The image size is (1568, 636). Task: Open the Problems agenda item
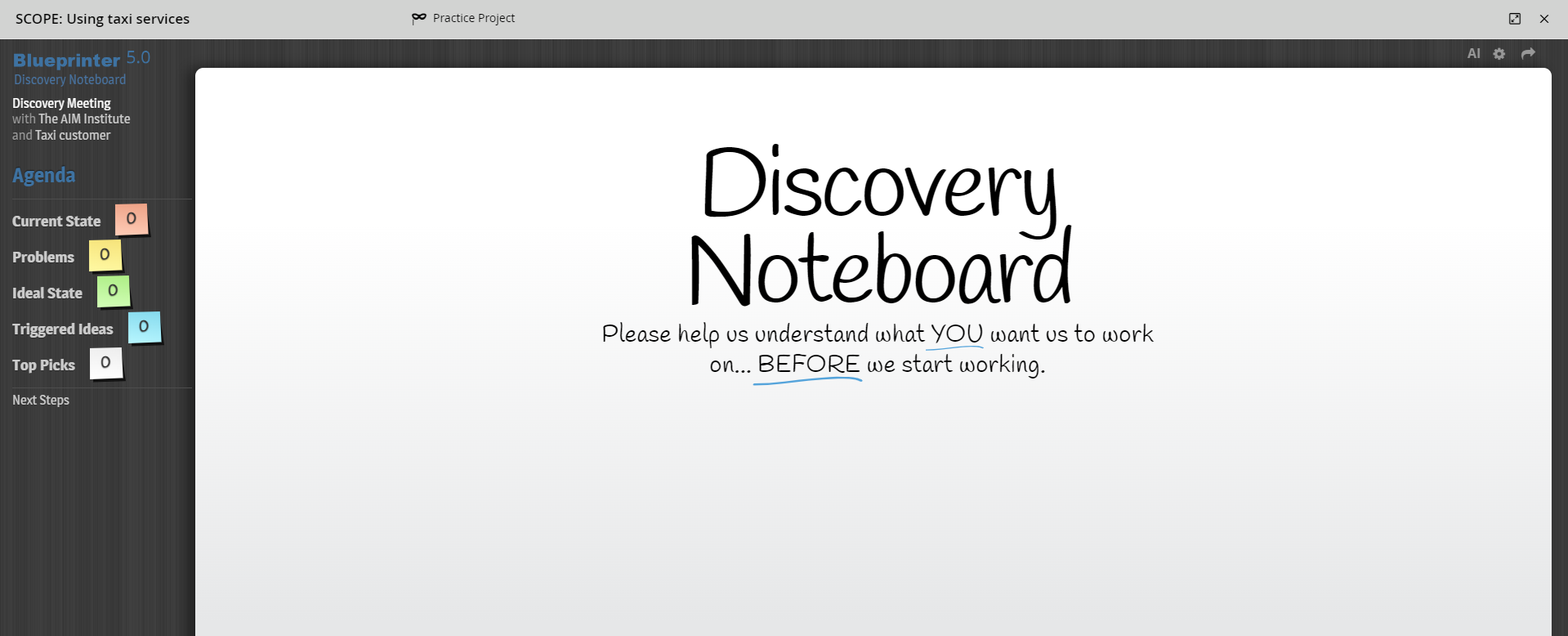click(43, 258)
